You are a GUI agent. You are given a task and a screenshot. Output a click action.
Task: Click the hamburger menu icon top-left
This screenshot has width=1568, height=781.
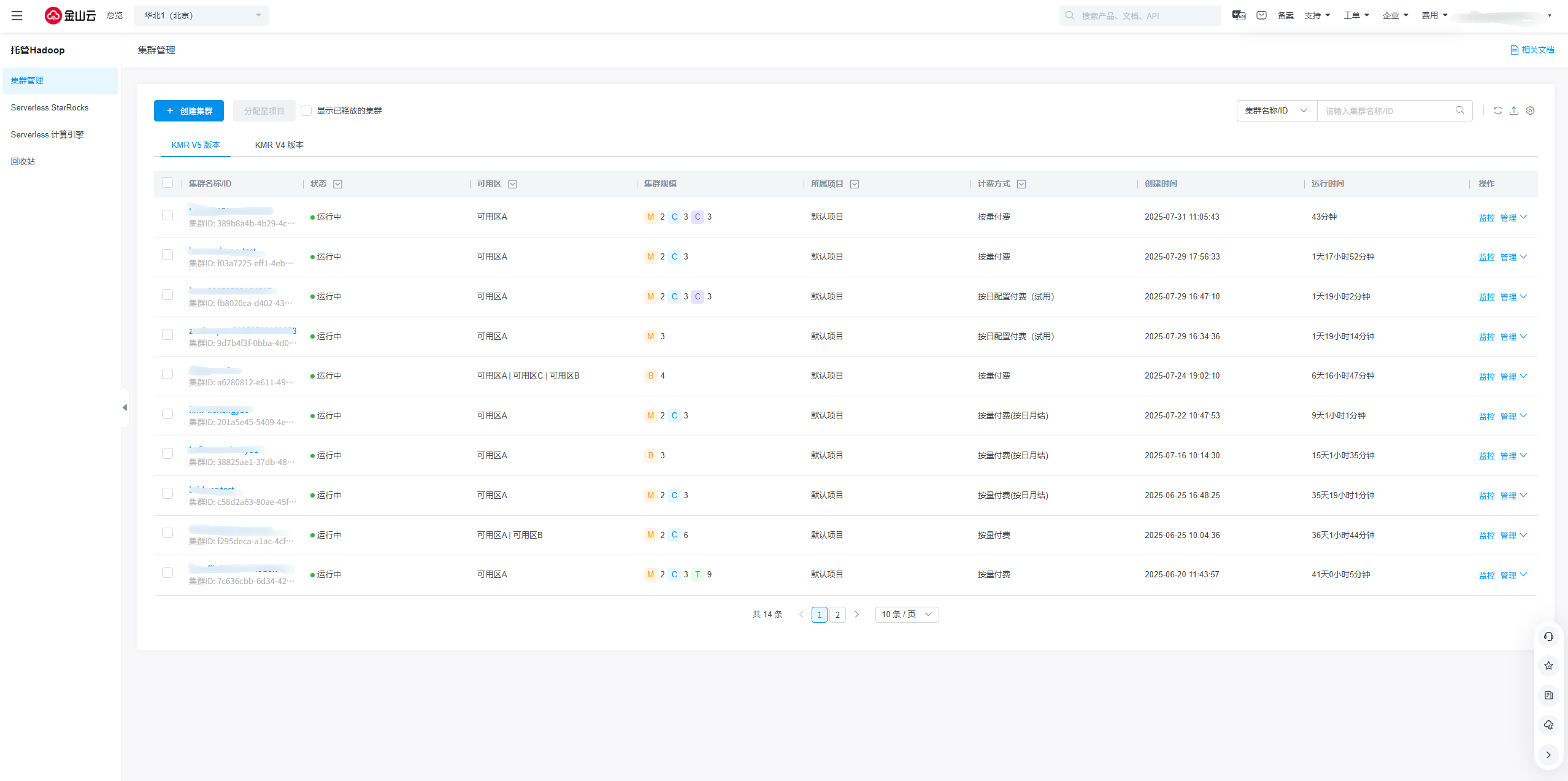click(x=17, y=15)
